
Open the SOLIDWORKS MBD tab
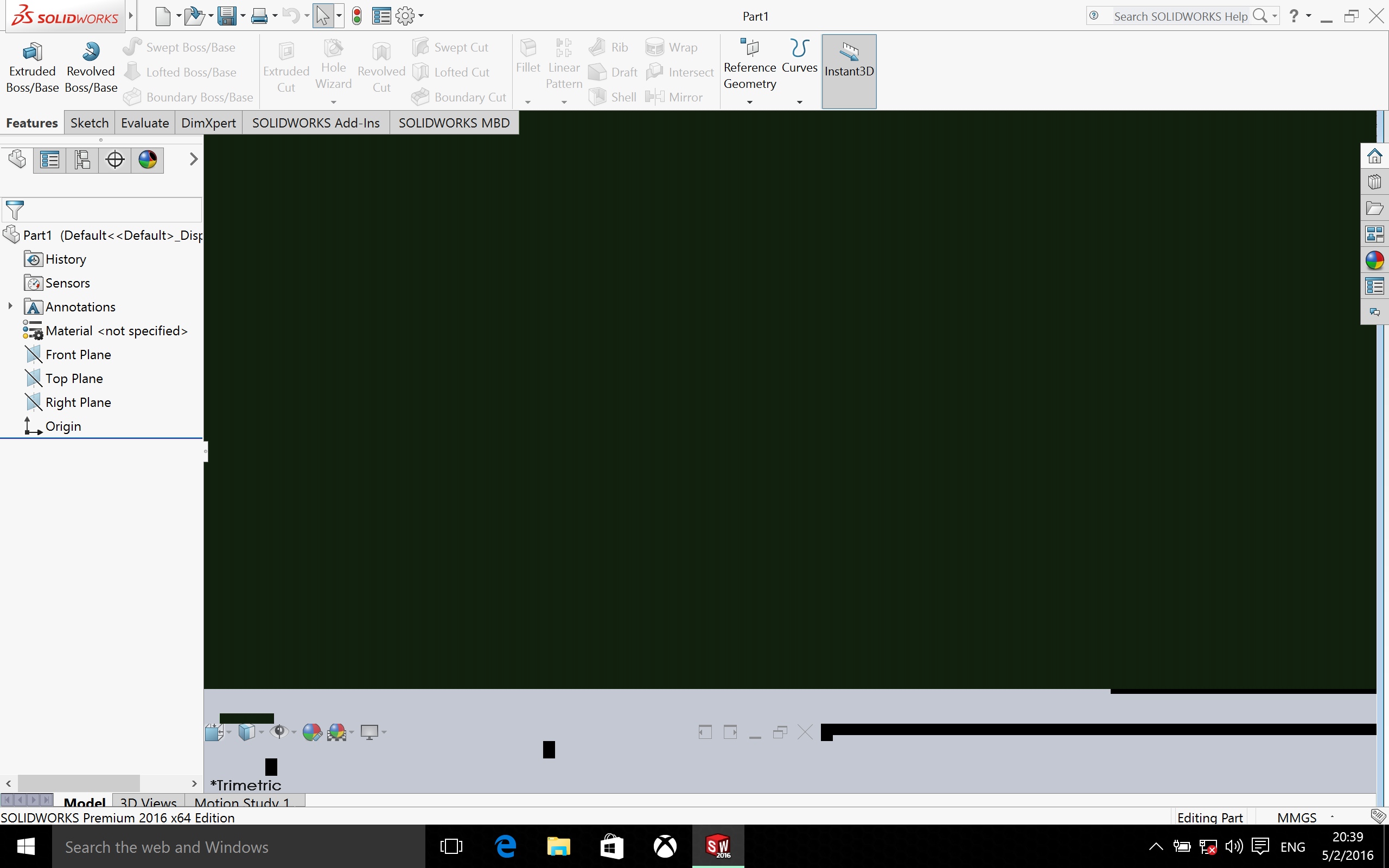tap(454, 123)
